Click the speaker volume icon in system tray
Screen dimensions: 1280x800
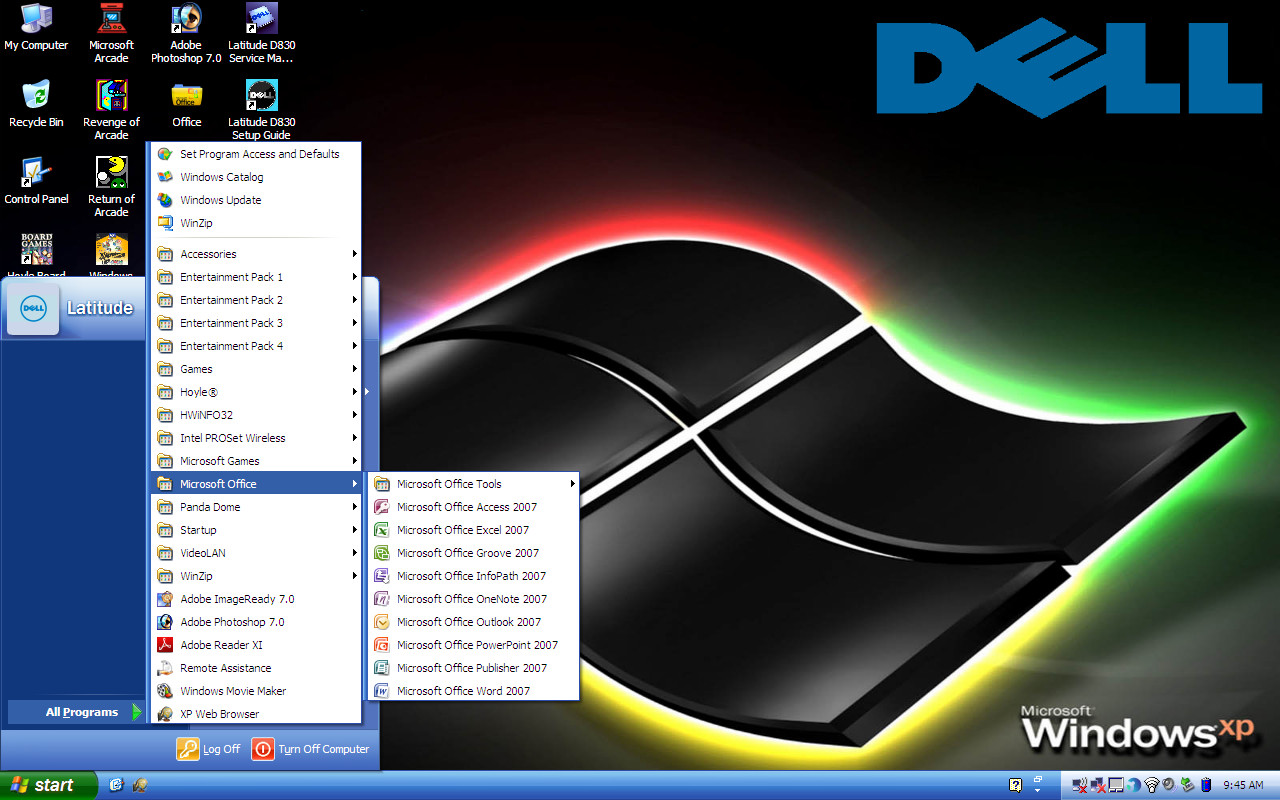point(1169,785)
